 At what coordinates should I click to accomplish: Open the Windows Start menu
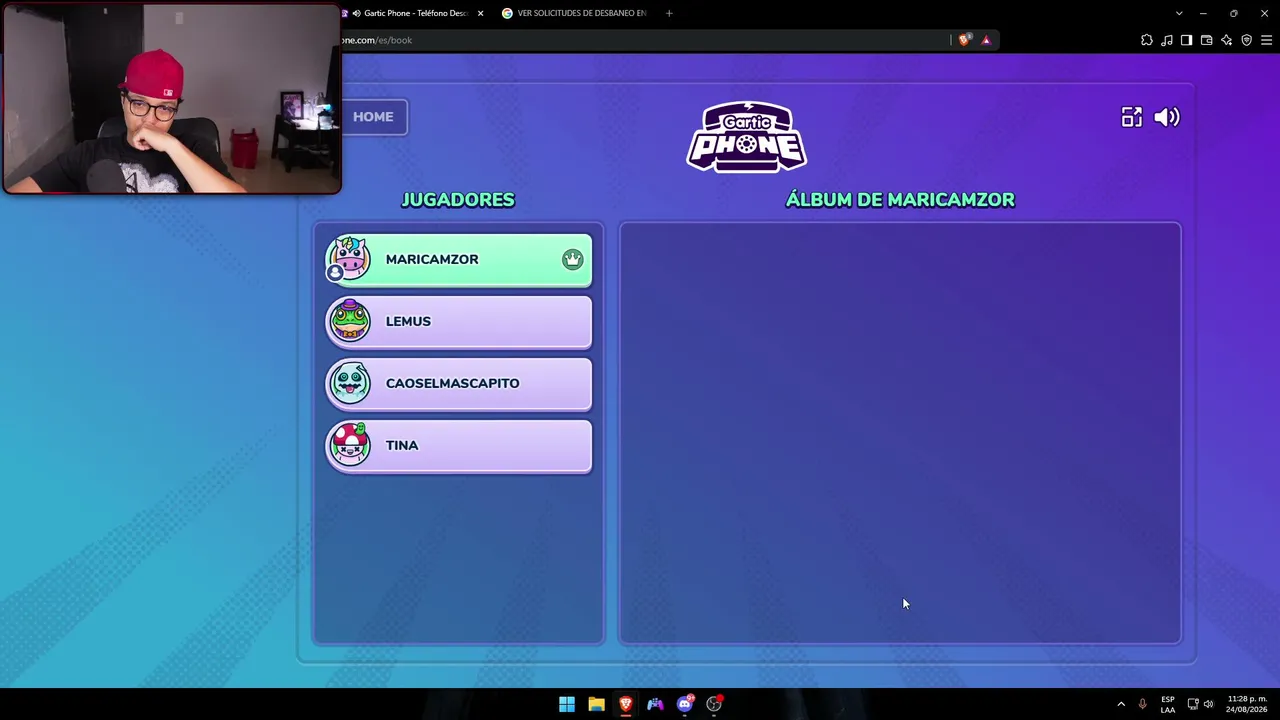[567, 704]
